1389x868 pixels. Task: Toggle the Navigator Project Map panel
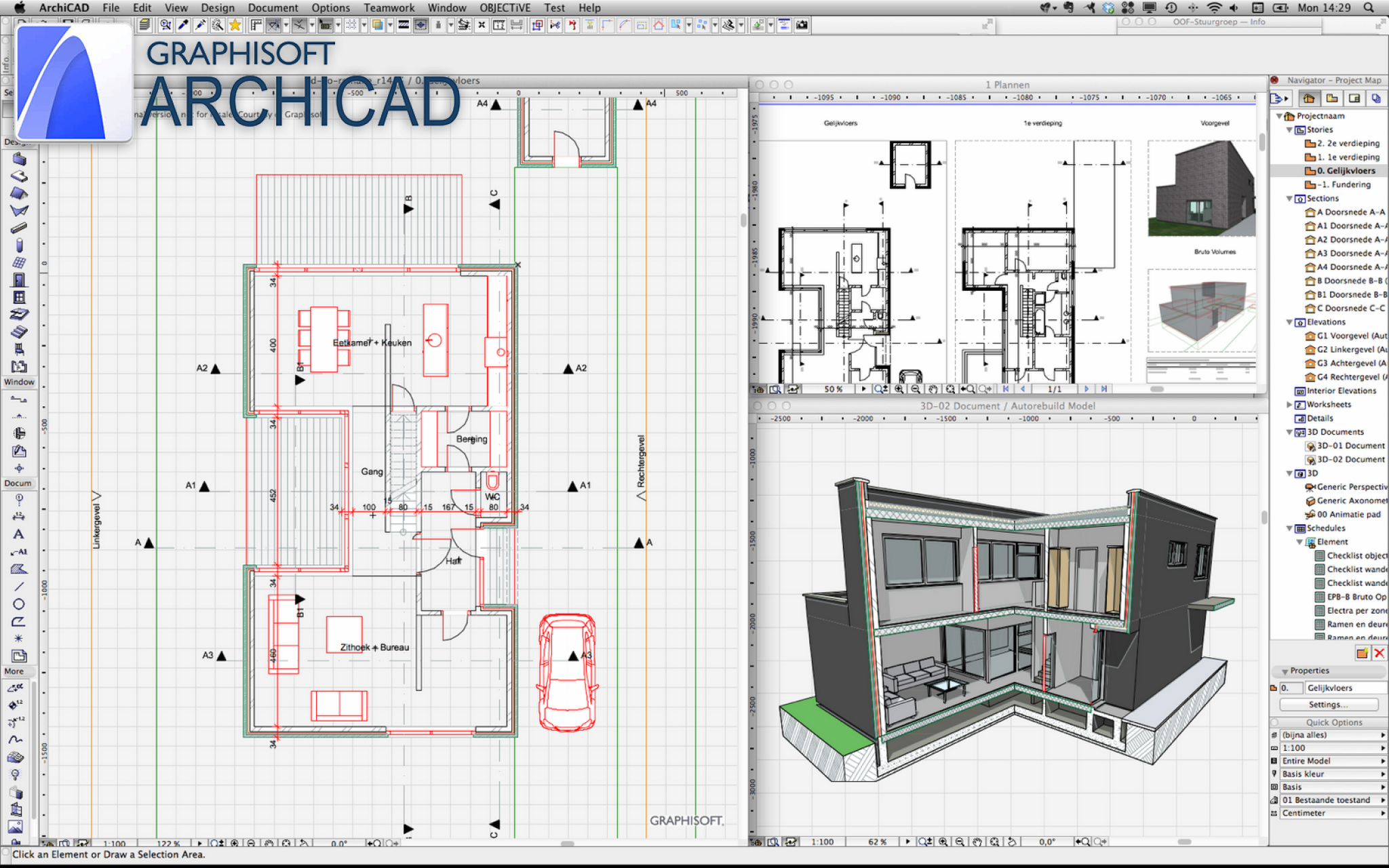1308,99
